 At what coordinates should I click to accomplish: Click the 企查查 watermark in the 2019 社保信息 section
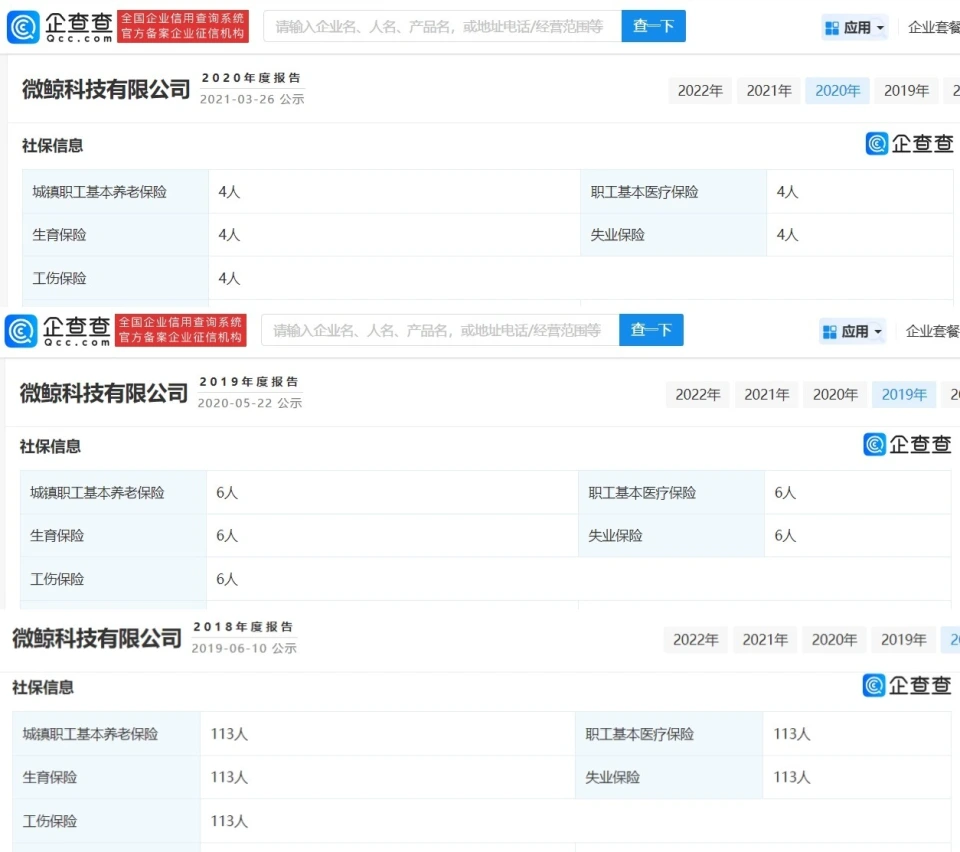[907, 445]
